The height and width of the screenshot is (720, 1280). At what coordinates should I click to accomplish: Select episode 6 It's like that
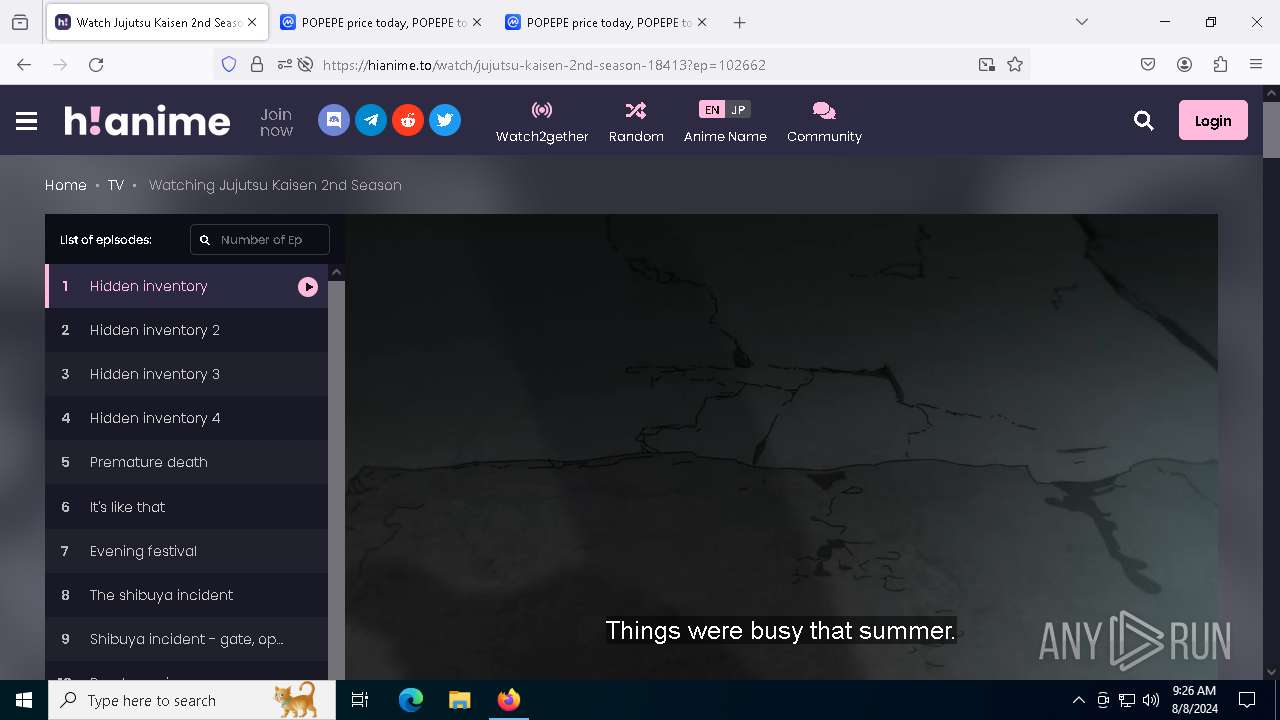click(186, 507)
